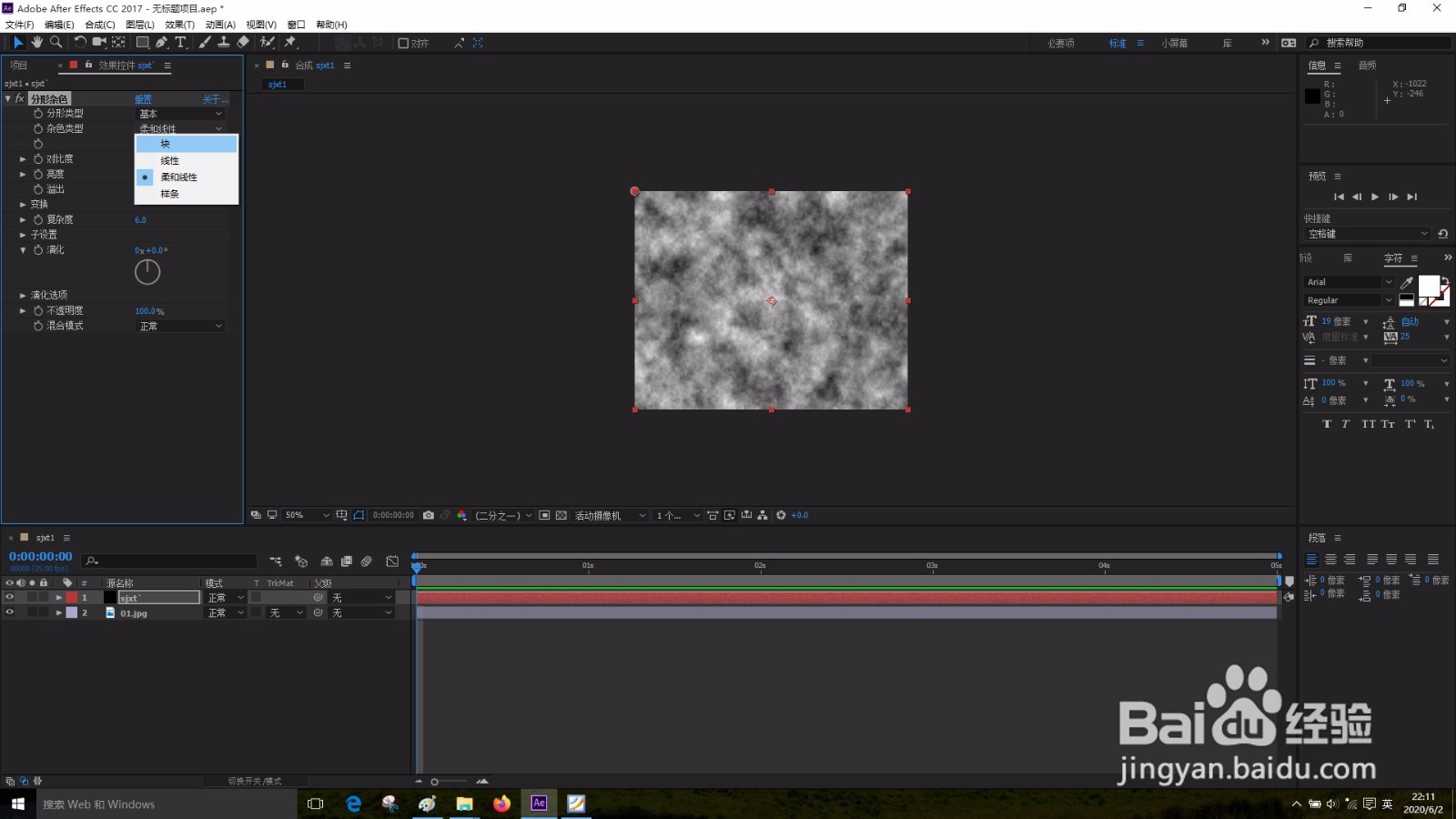Toggle the Faux Italic text style

pyautogui.click(x=1345, y=424)
